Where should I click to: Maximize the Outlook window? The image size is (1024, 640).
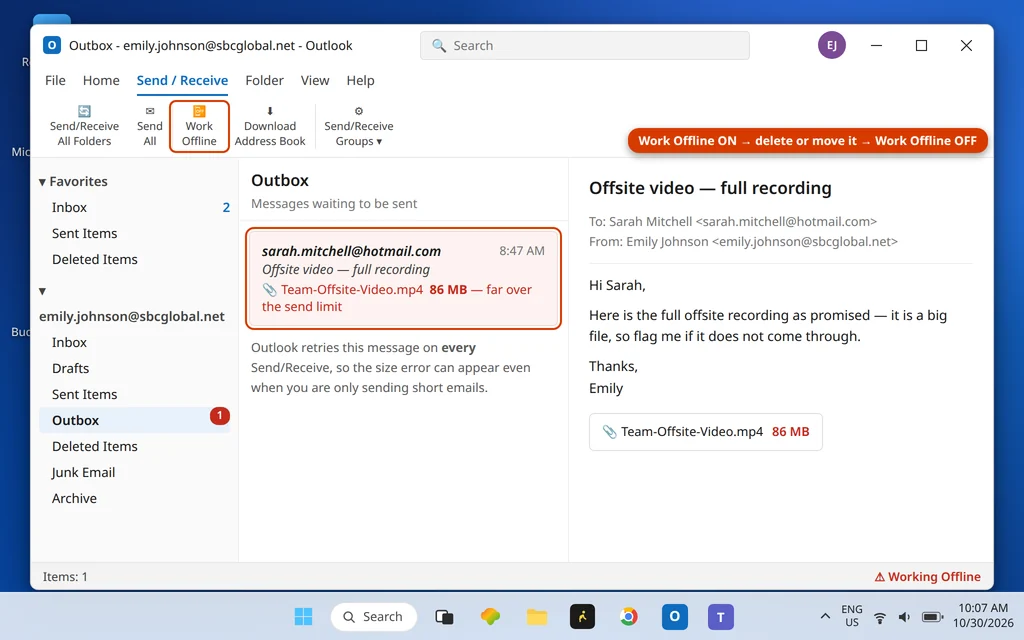coord(921,45)
